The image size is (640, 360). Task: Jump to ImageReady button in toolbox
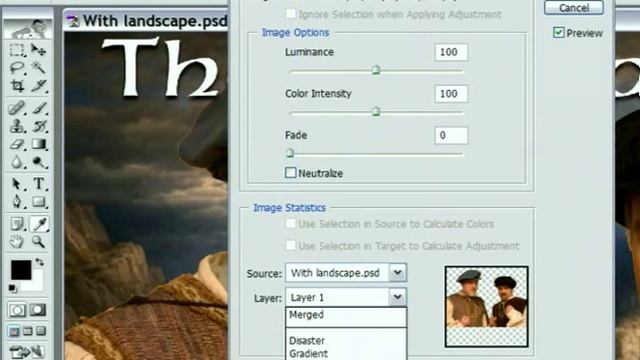coord(27,351)
